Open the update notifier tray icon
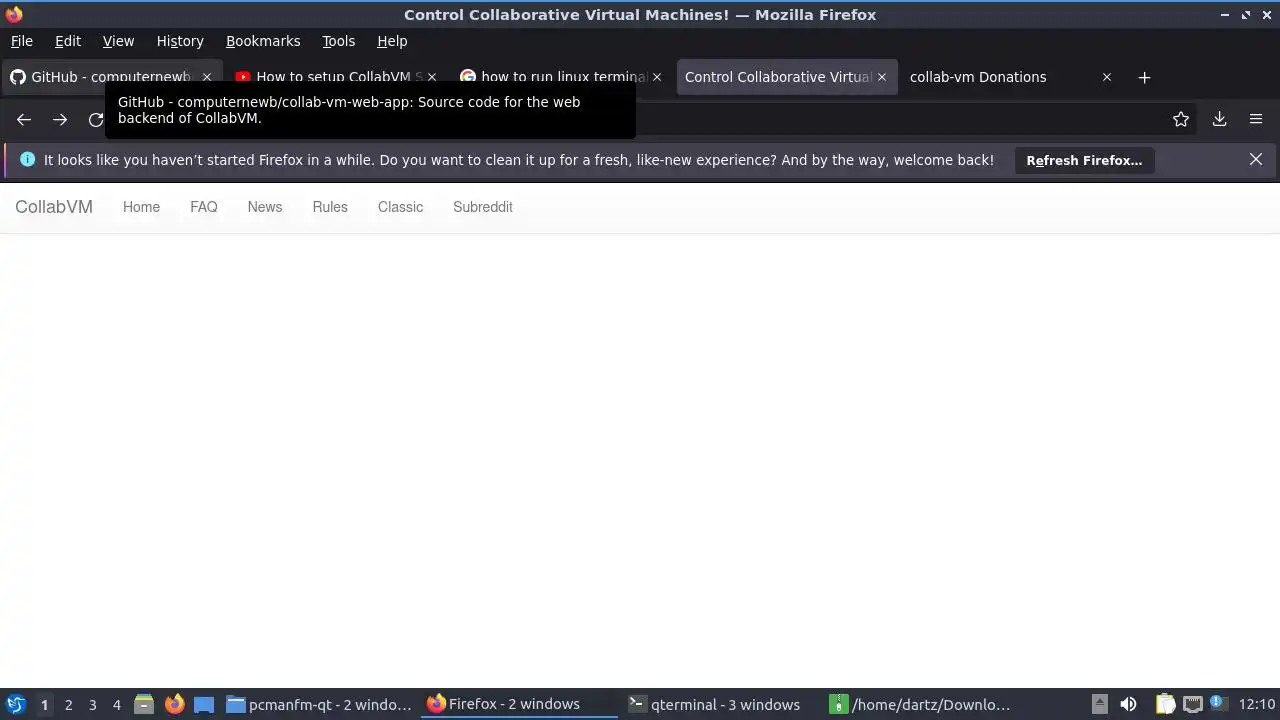Viewport: 1280px width, 720px height. point(1217,703)
